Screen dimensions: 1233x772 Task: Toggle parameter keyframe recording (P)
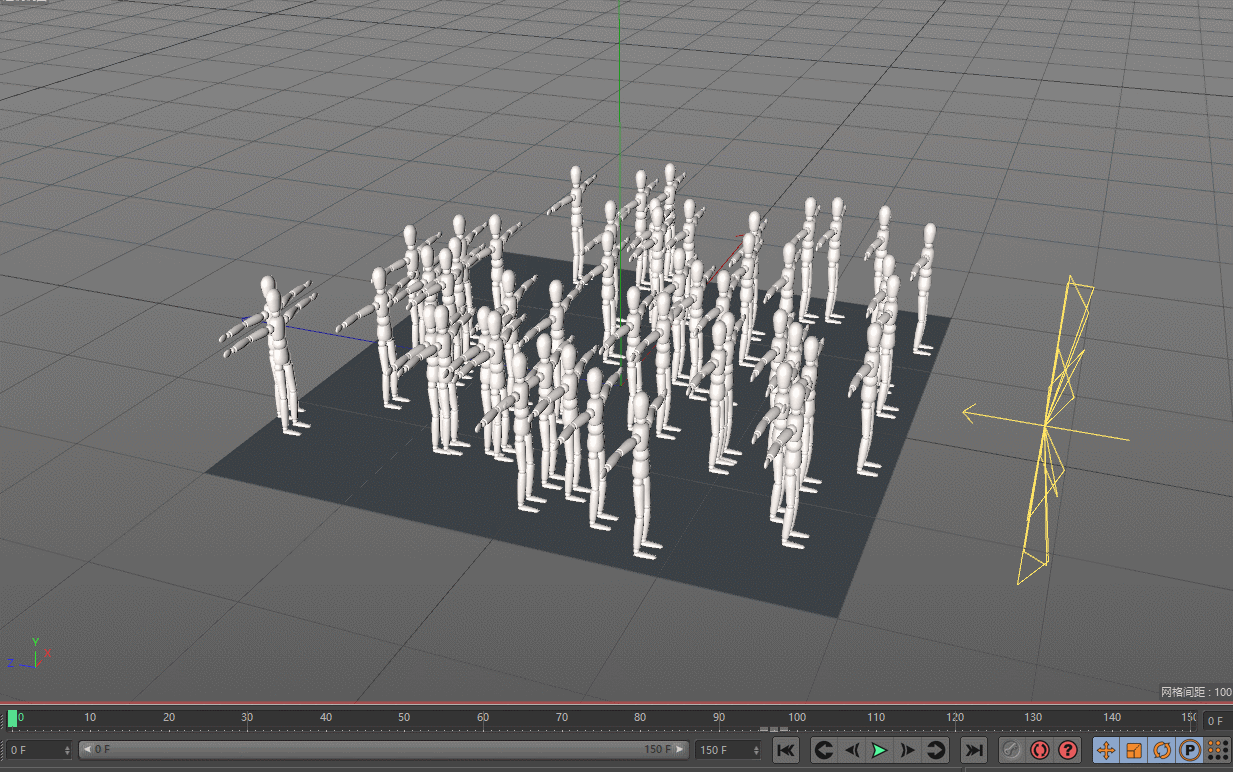1190,750
